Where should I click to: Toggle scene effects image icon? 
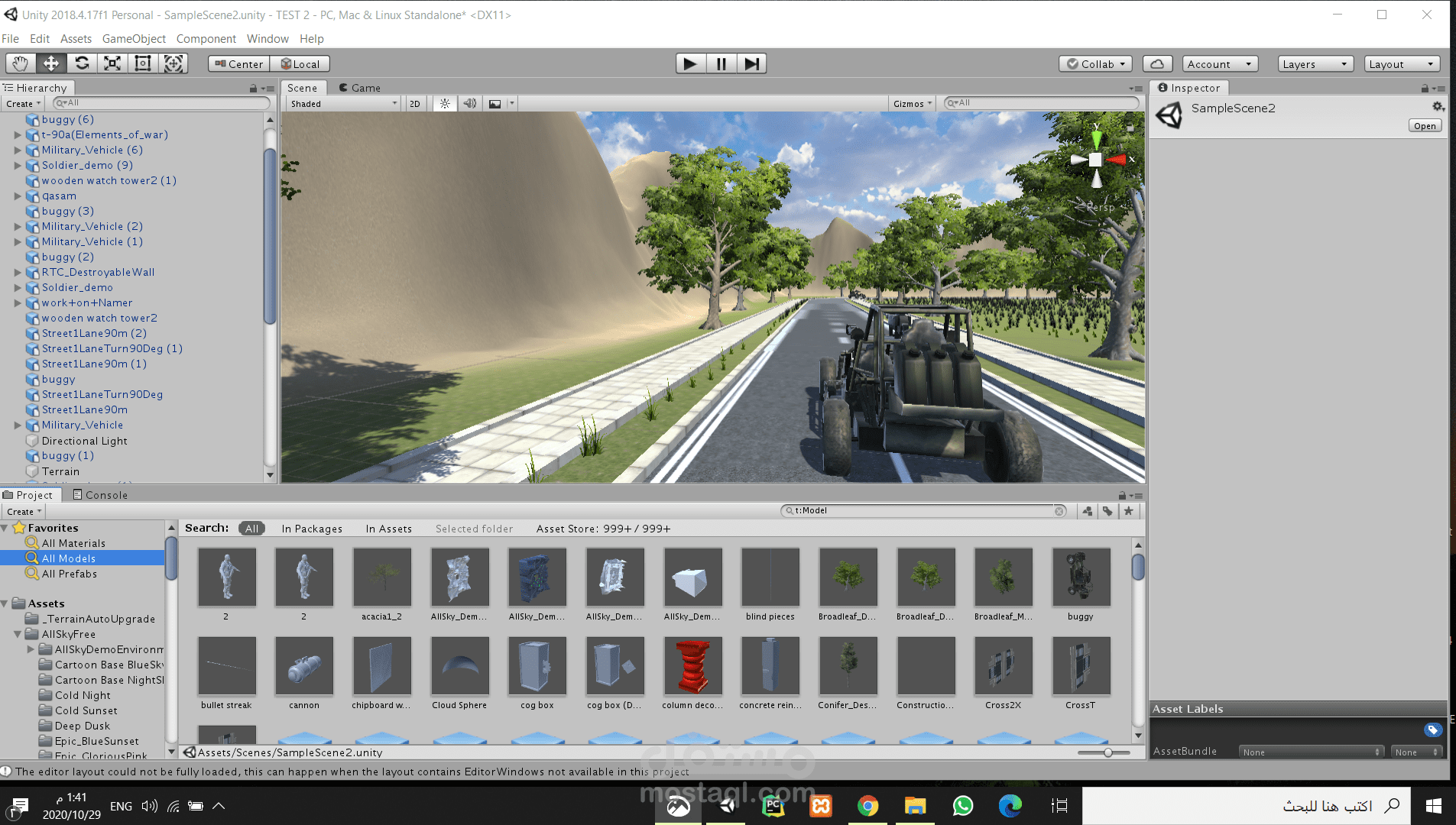495,104
